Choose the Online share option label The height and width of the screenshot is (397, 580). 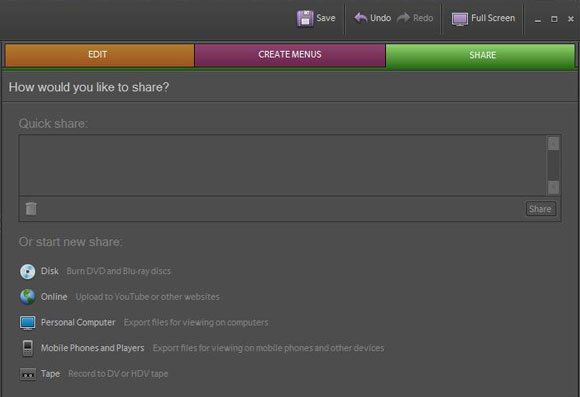coord(54,297)
